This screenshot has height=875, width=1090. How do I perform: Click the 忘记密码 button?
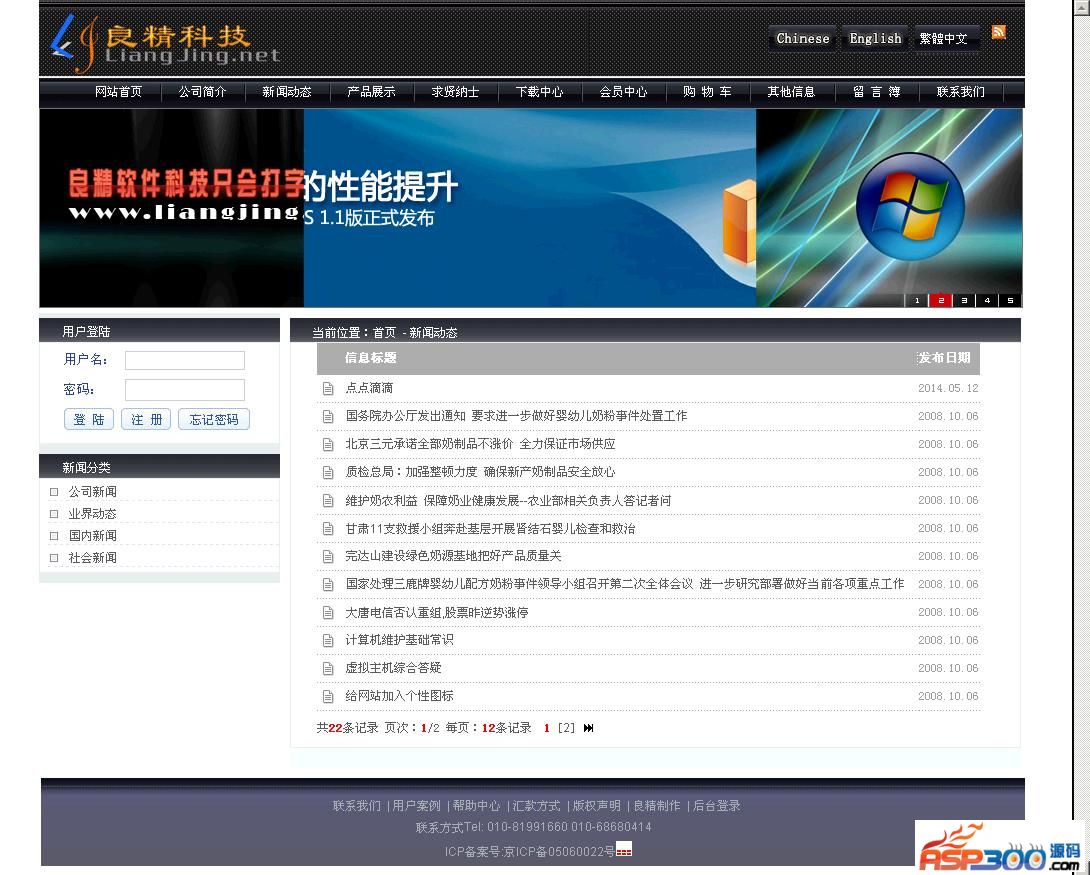coord(214,420)
